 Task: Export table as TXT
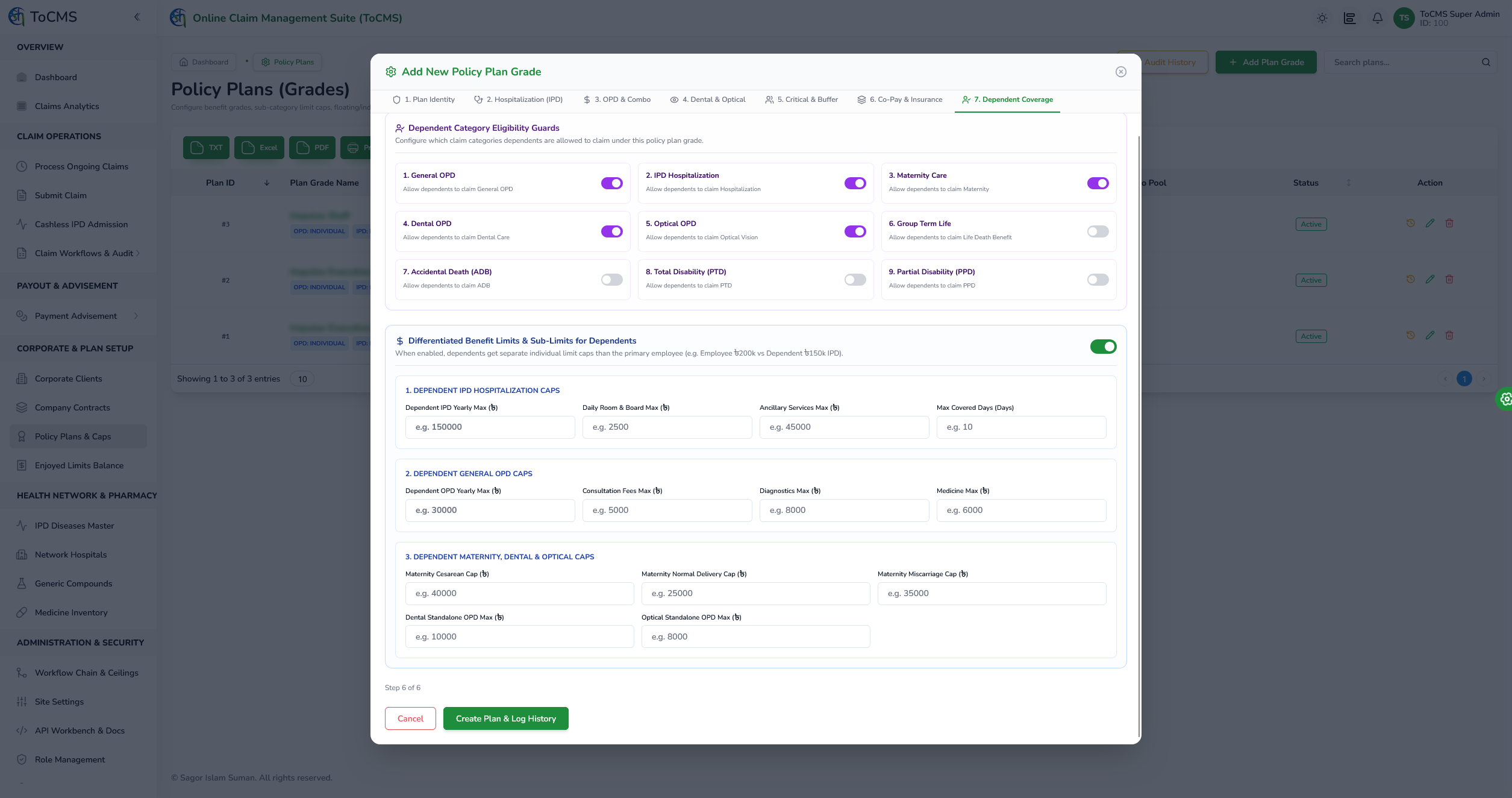206,148
